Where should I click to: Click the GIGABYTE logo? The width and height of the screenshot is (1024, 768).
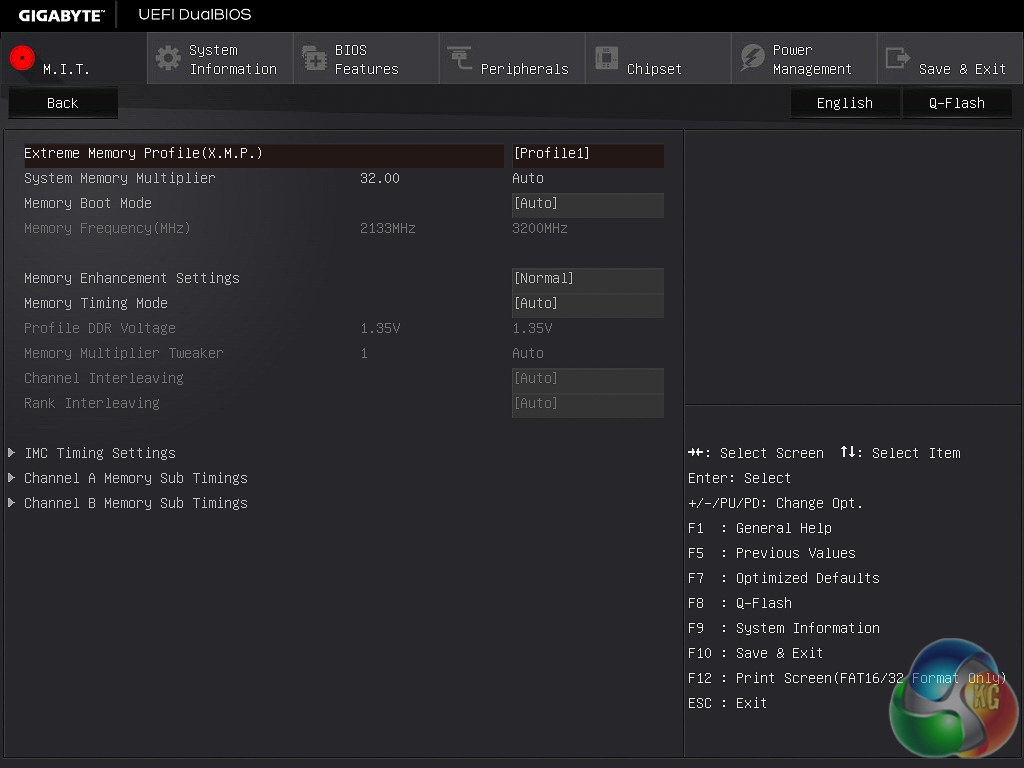[61, 14]
